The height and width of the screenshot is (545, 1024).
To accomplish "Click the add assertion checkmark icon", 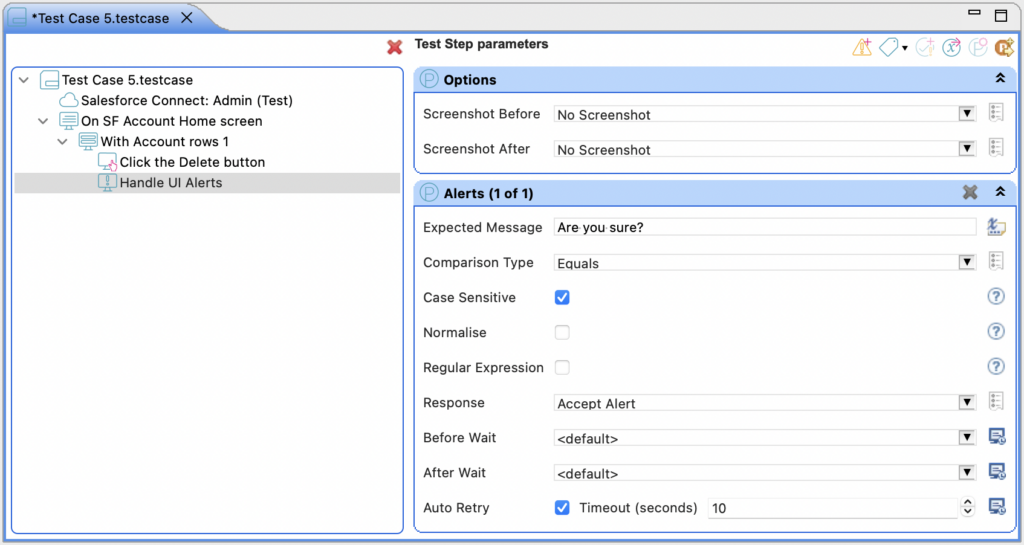I will [x=925, y=47].
